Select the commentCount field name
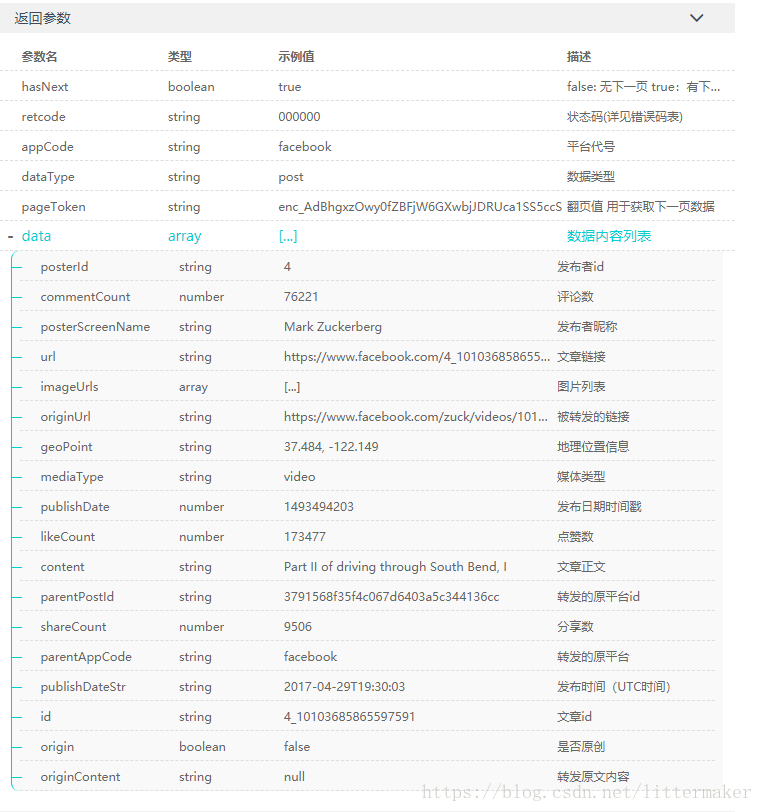Viewport: 763px width, 812px height. (85, 297)
